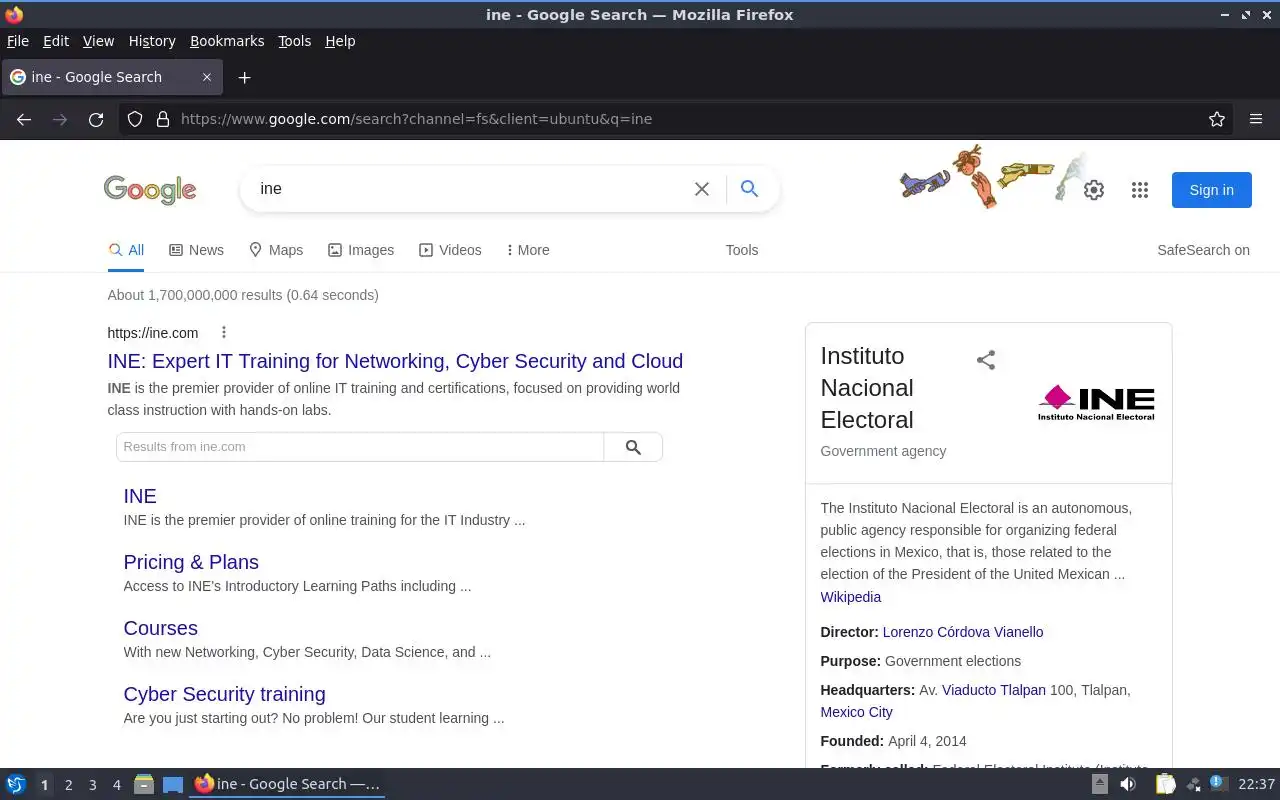Open the 'Pricing & Plans' sitelink
This screenshot has width=1280, height=800.
[191, 562]
